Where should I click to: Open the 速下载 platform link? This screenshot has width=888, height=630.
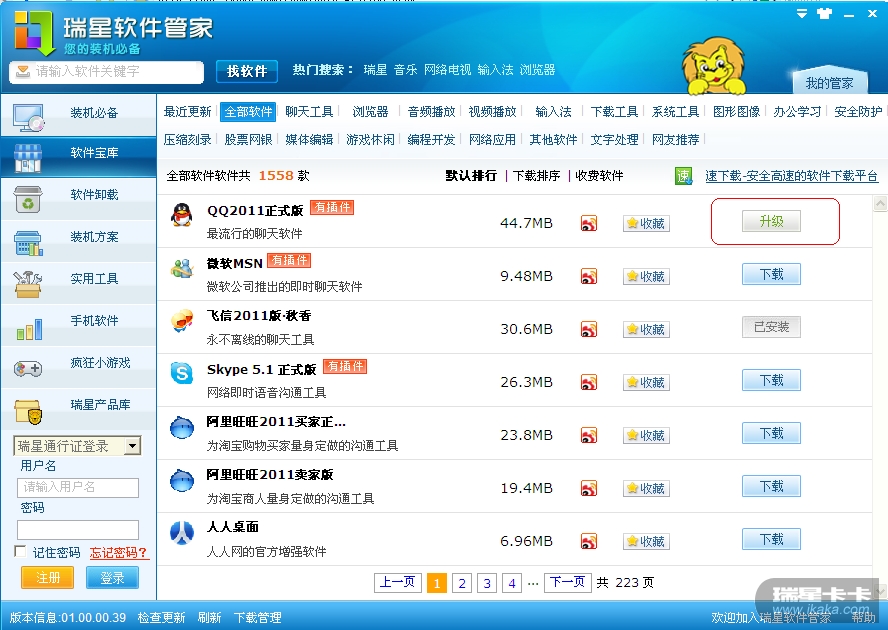pyautogui.click(x=792, y=176)
